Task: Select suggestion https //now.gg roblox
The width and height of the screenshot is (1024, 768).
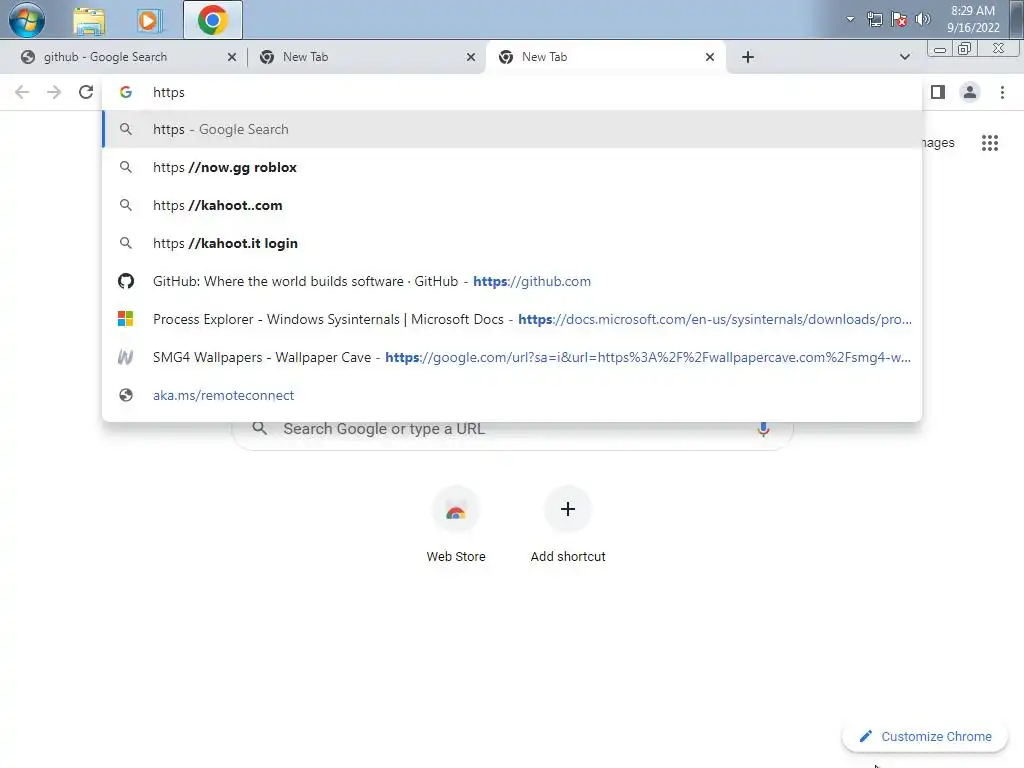Action: tap(512, 167)
